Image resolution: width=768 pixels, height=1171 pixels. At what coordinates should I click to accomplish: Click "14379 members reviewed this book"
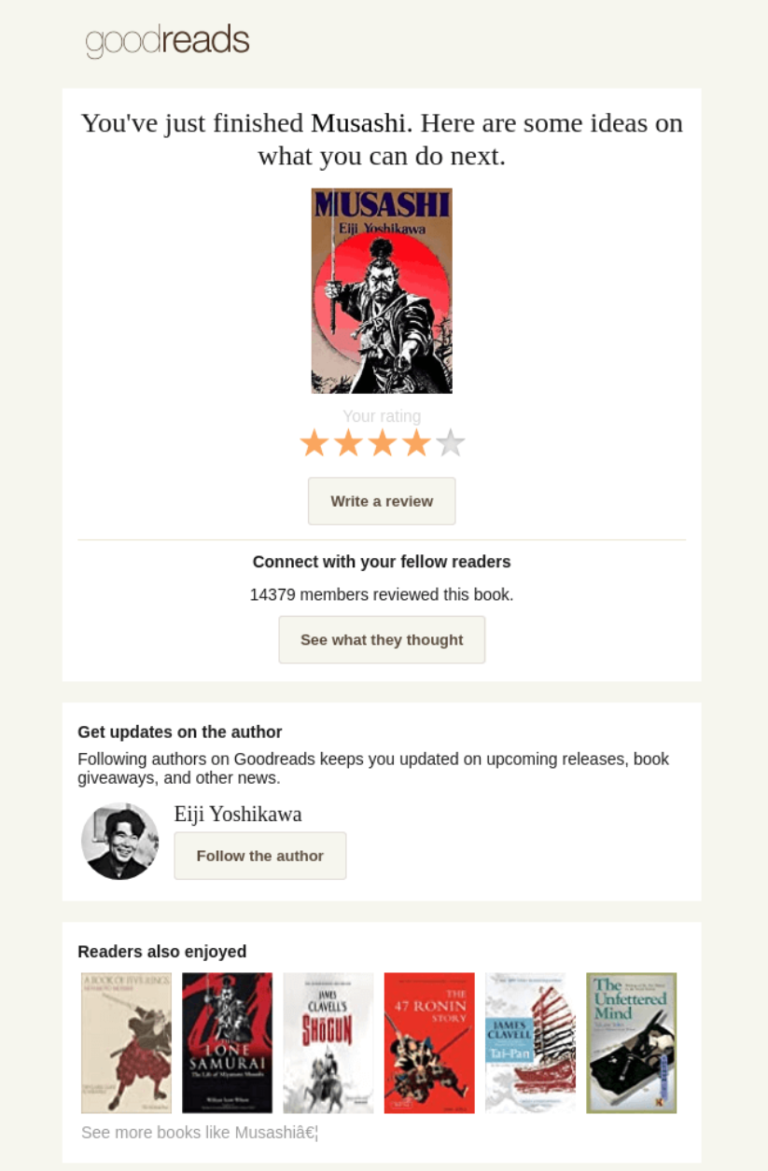(x=381, y=594)
